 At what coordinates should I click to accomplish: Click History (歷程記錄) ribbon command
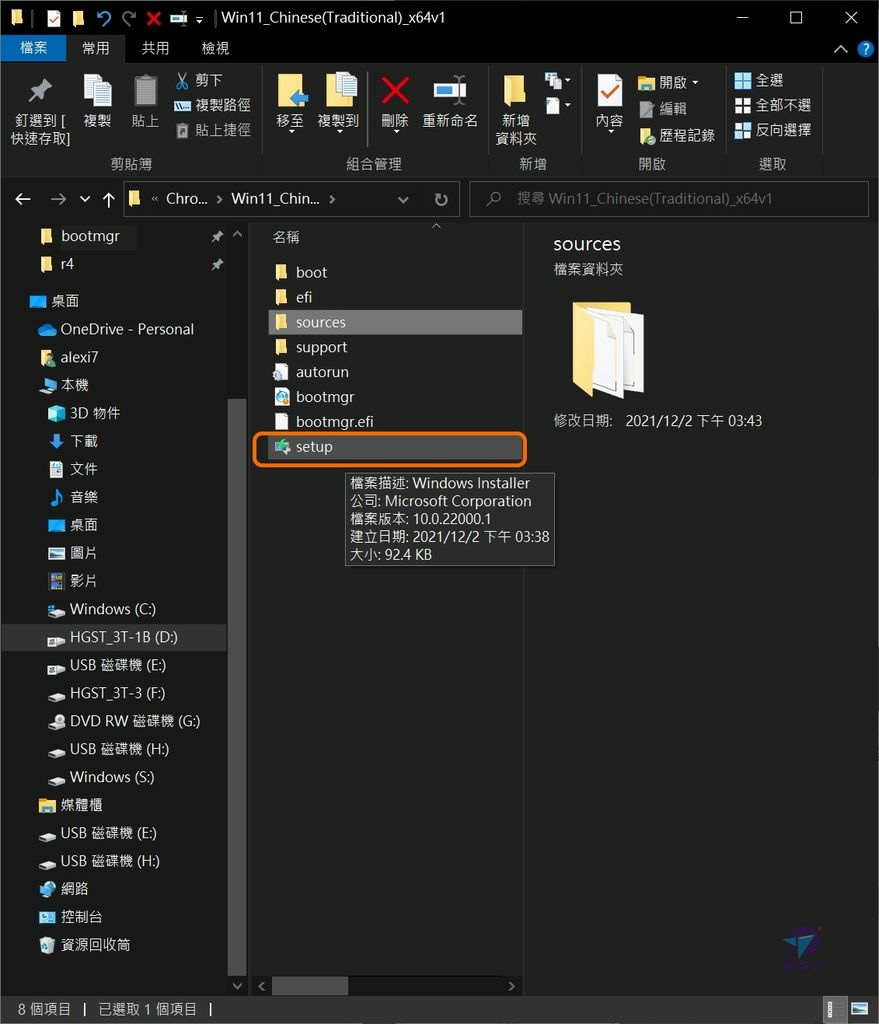[677, 135]
